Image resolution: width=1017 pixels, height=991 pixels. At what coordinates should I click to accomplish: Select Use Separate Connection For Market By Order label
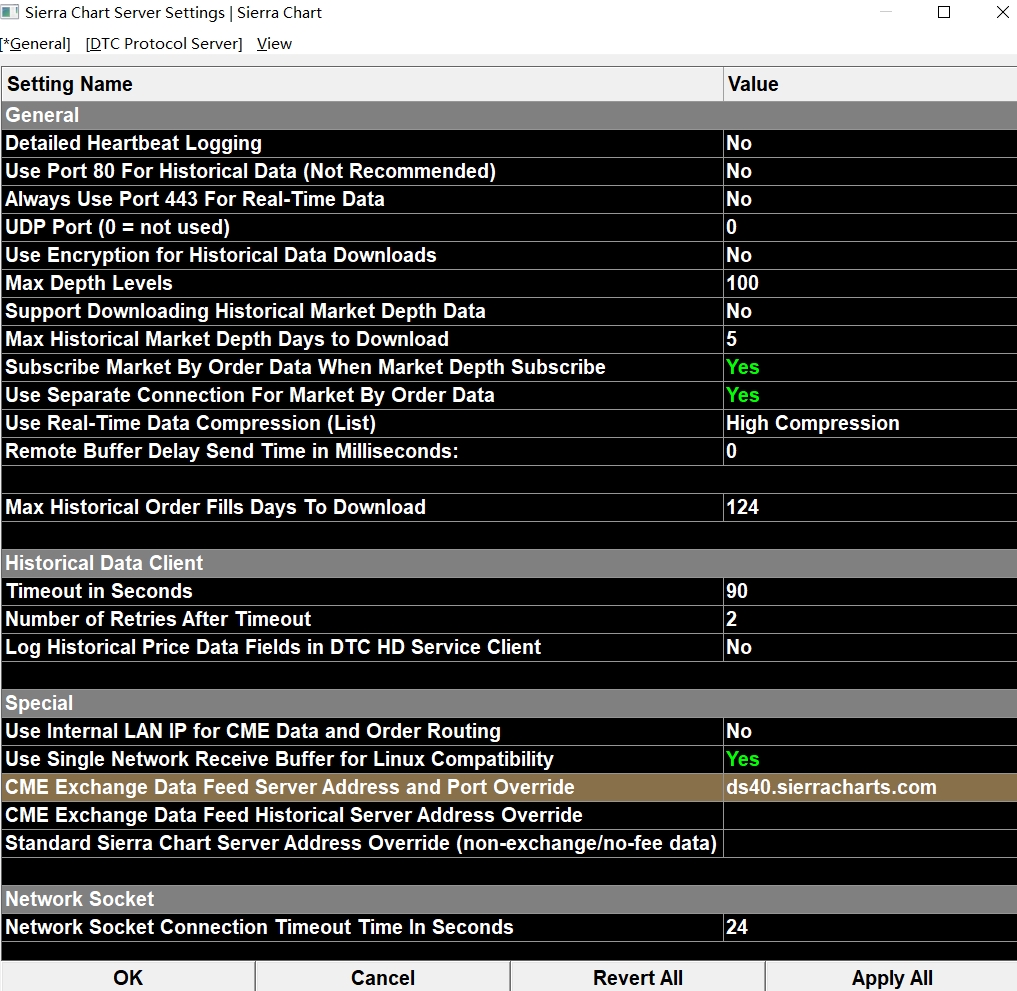tap(250, 395)
